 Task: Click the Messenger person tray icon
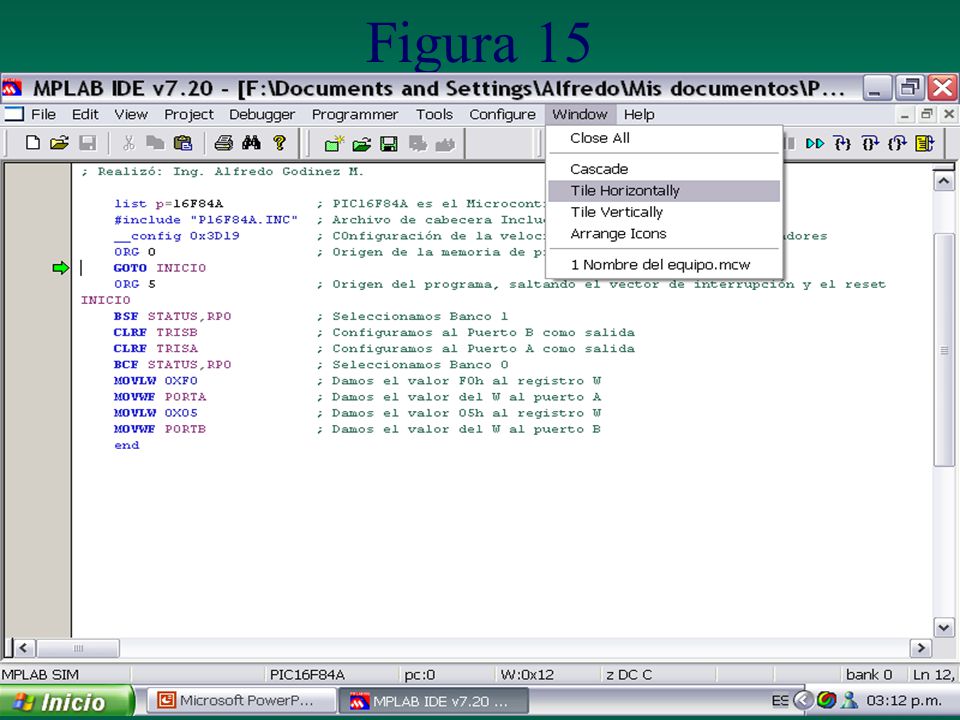(850, 700)
